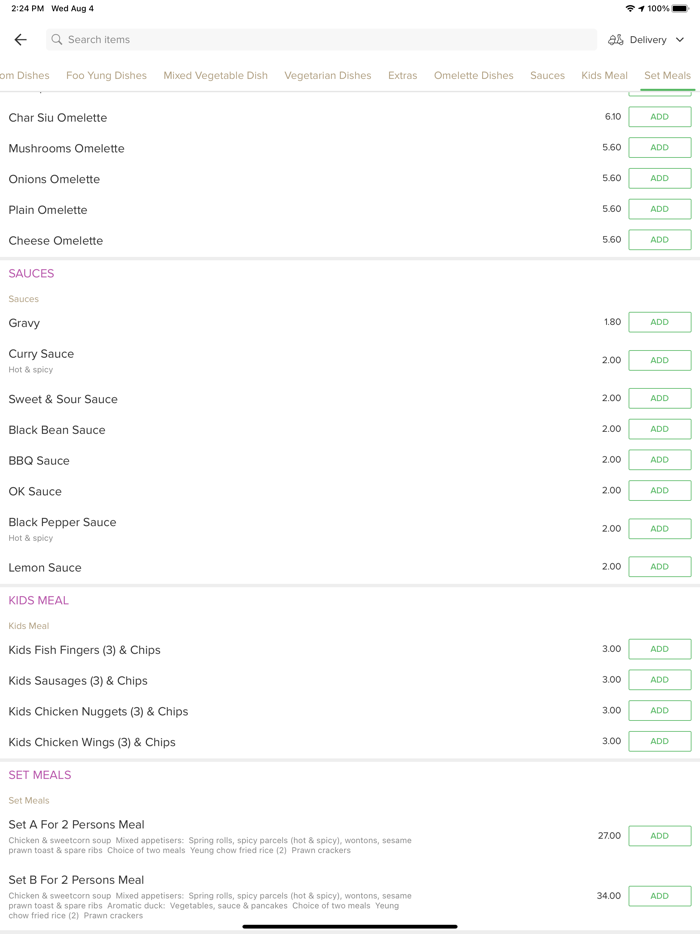Screen dimensions: 700x934
Task: Switch to the Sauces tab
Action: (547, 75)
